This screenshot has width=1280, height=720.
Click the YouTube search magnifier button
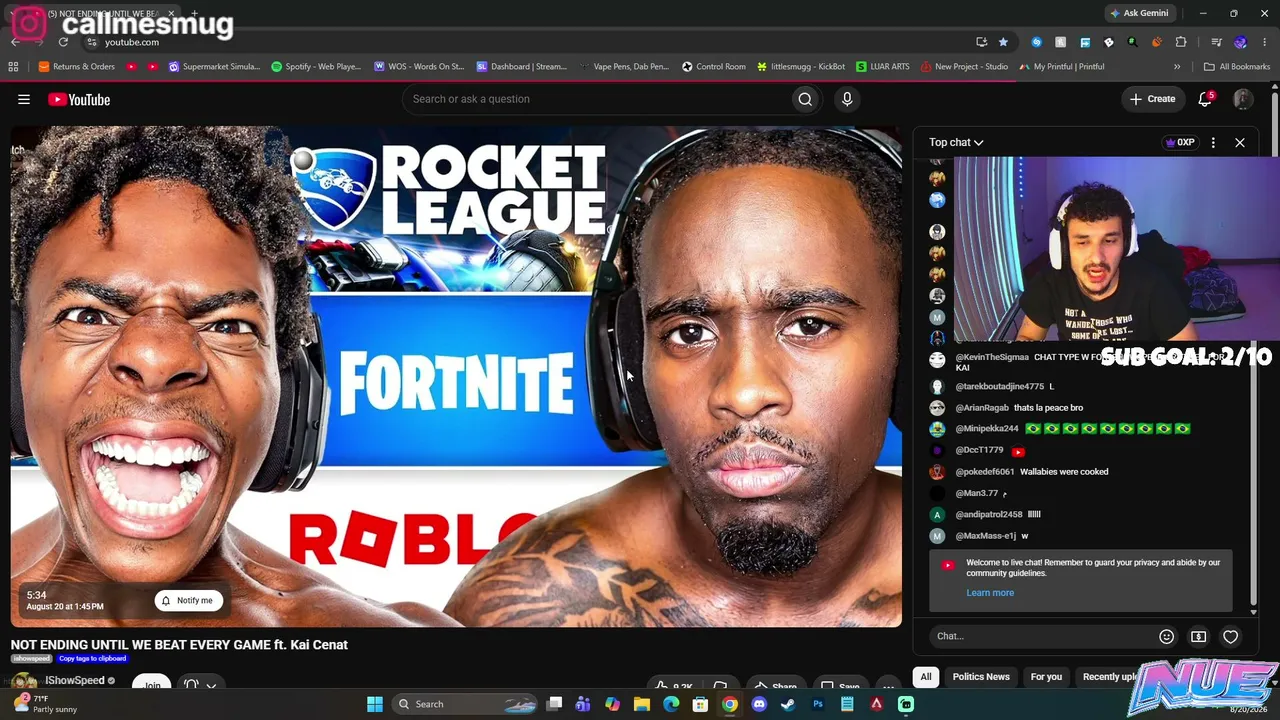805,99
